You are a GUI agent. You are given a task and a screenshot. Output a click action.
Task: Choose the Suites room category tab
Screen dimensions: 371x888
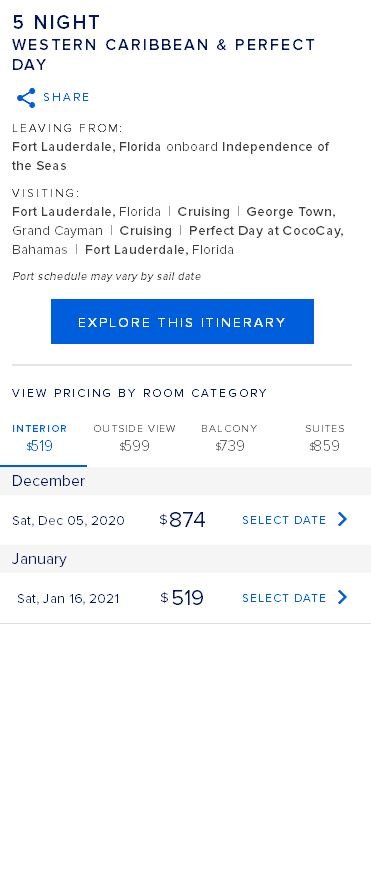coord(325,438)
